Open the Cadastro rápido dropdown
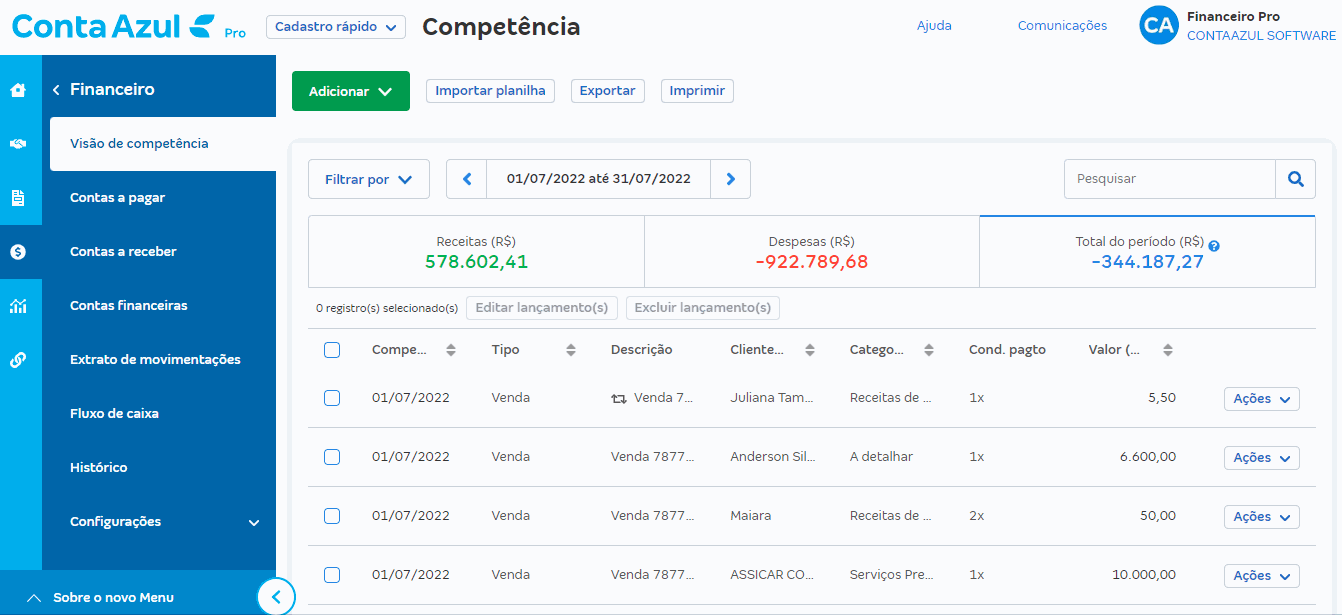 (336, 27)
